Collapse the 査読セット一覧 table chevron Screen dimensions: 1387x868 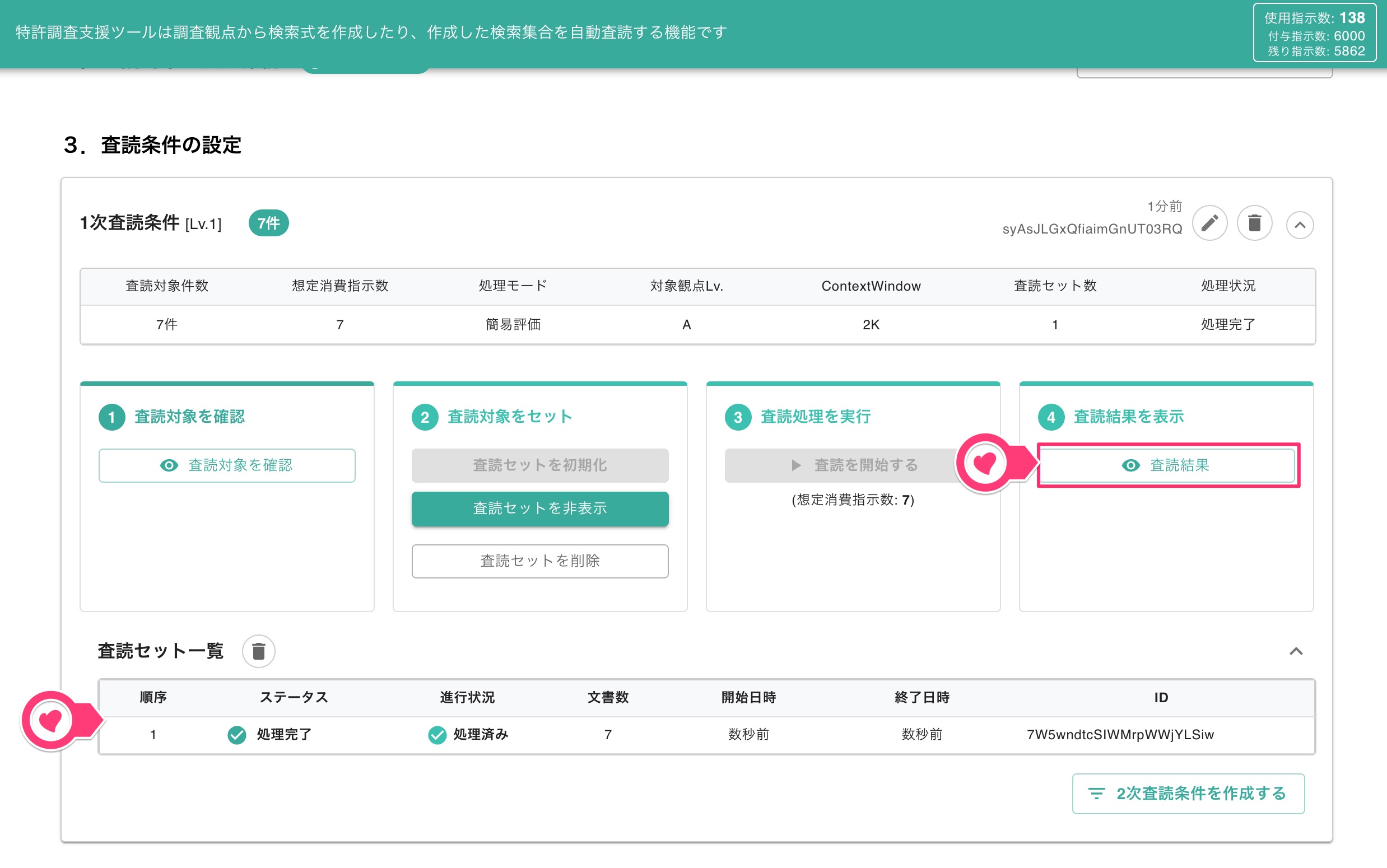(1296, 651)
